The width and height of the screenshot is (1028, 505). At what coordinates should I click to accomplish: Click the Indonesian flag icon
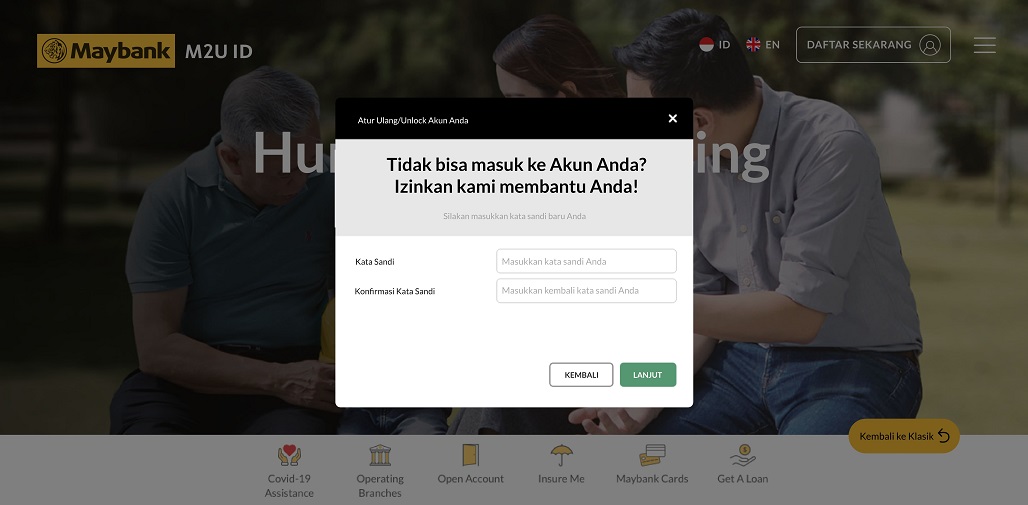tap(706, 45)
